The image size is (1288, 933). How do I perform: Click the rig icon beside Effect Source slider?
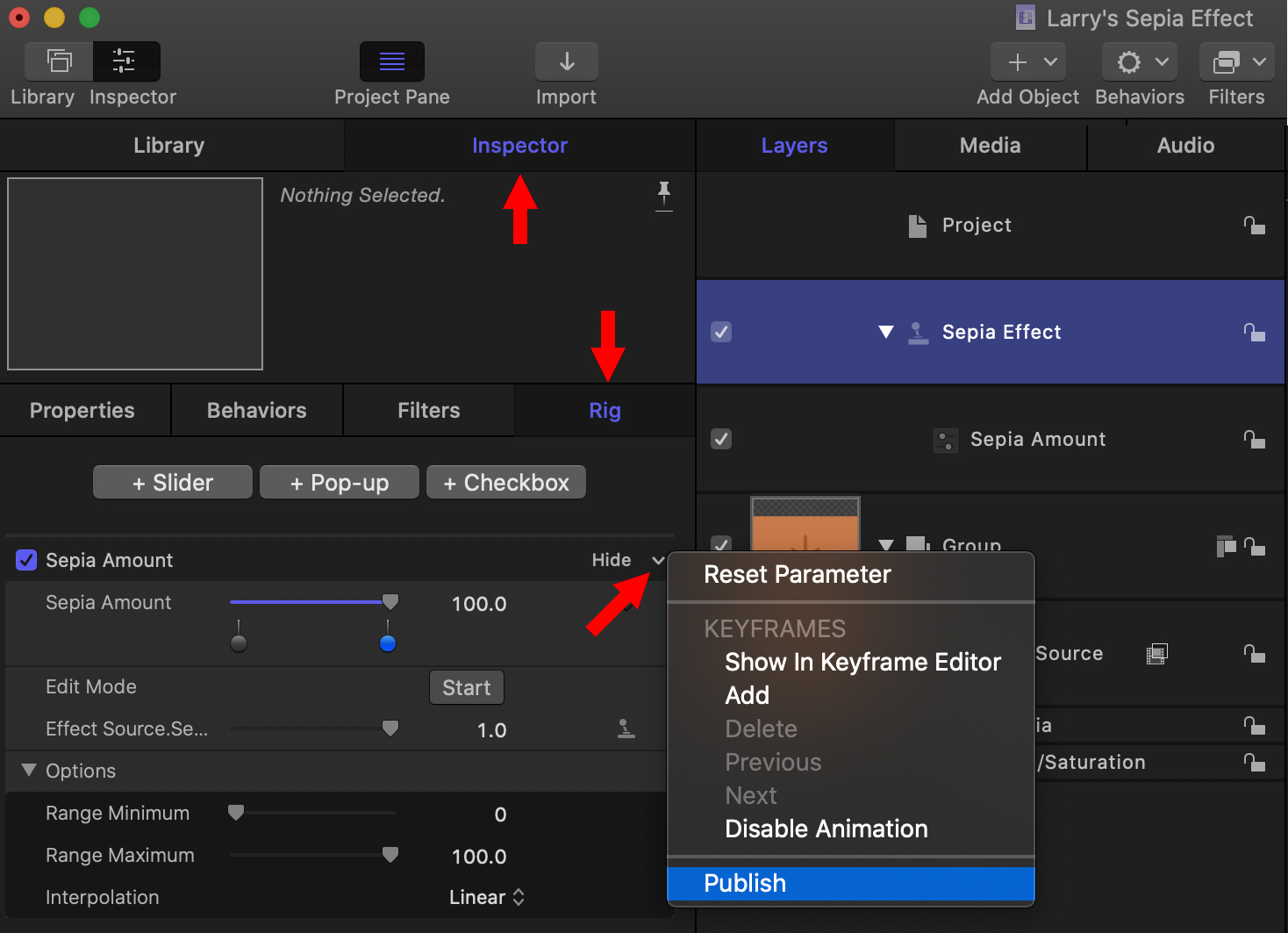click(626, 728)
